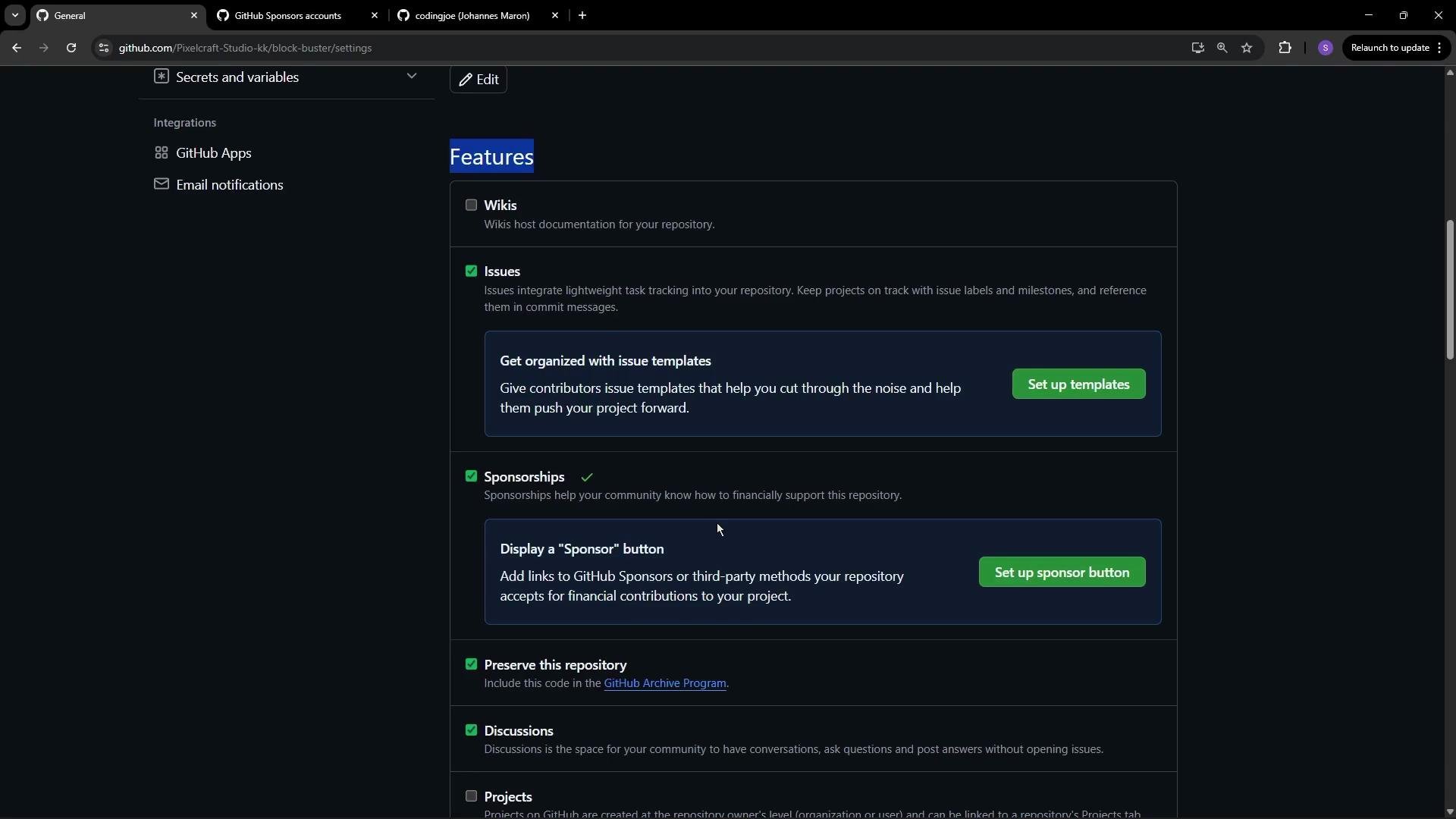Click the browser forward arrow
The image size is (1456, 819).
[44, 48]
